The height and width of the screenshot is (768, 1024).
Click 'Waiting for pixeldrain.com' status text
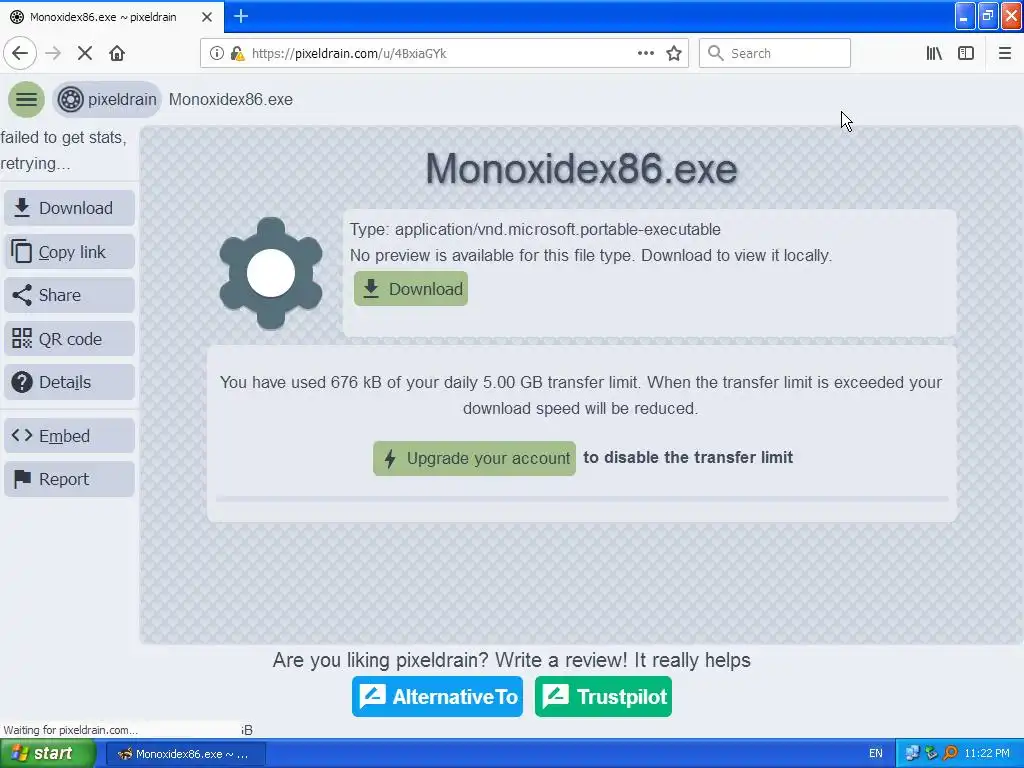[x=71, y=730]
